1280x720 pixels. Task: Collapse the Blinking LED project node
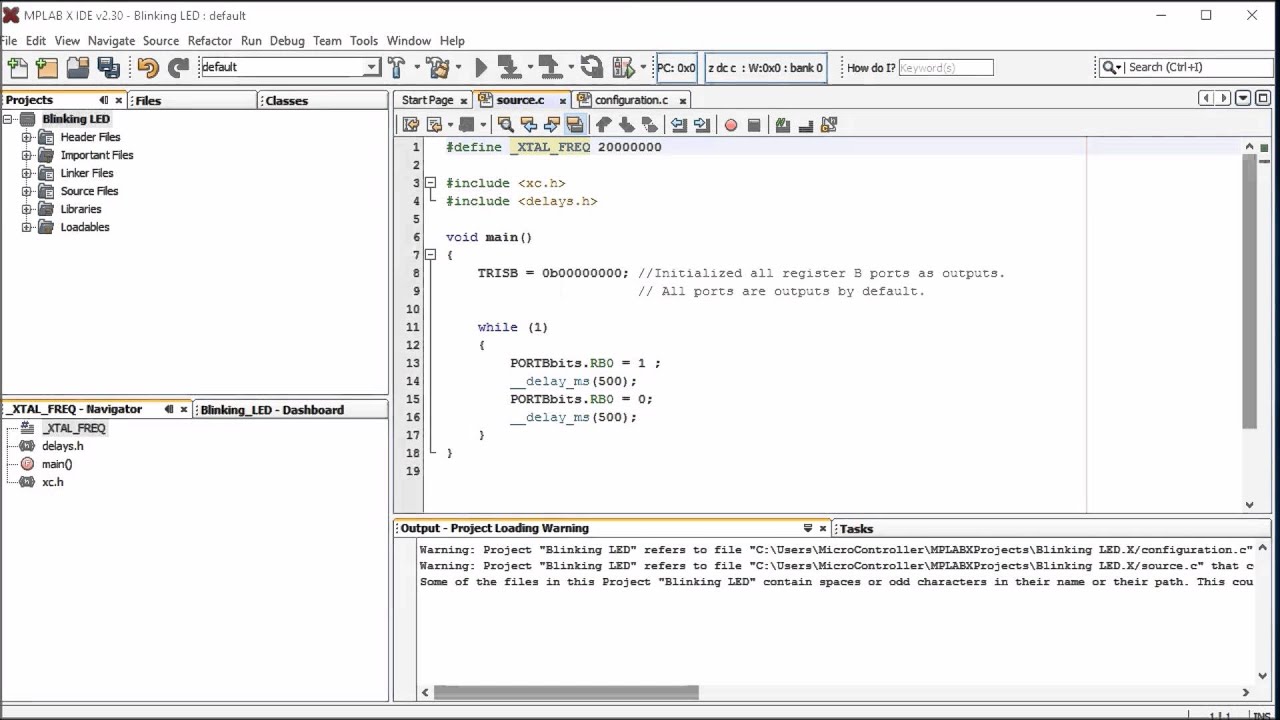click(8, 119)
